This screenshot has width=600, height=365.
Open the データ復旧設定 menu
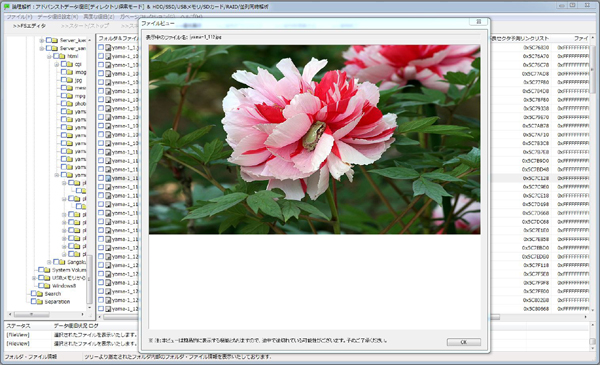(58, 17)
